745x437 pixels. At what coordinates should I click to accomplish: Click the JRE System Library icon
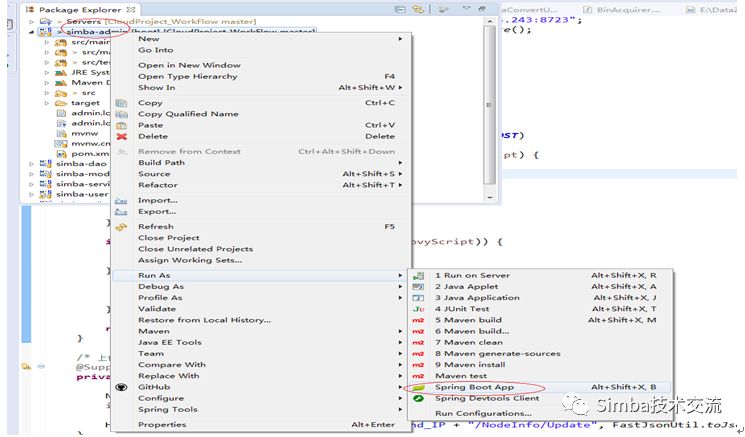click(x=60, y=73)
